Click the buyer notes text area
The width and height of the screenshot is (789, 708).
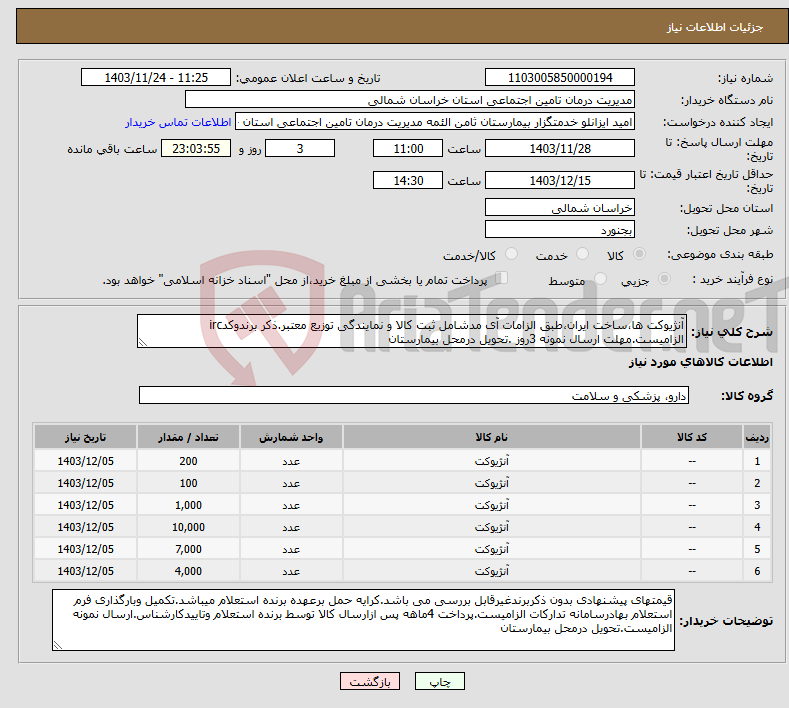tap(363, 620)
